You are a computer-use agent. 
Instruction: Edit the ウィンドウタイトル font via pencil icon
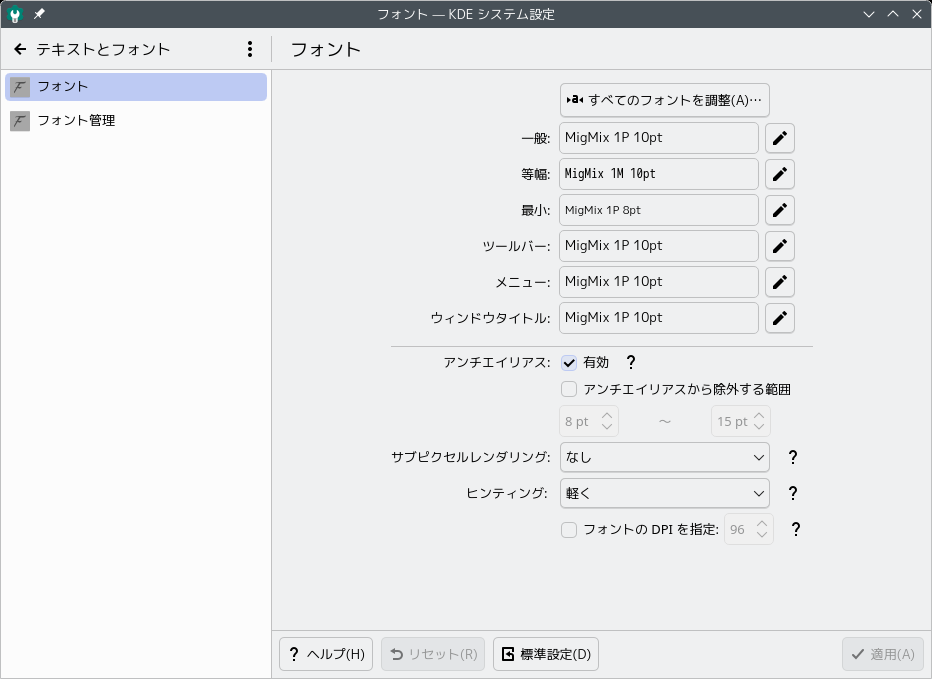pyautogui.click(x=779, y=318)
